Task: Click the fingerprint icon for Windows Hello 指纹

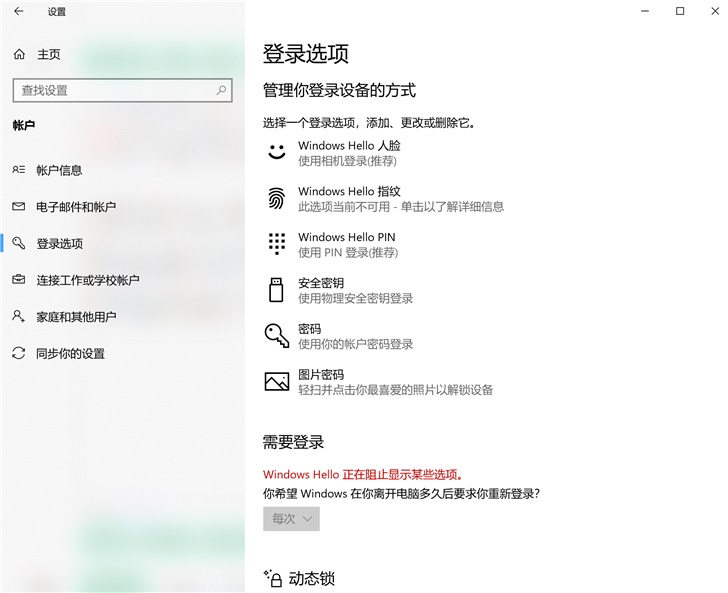Action: [276, 198]
